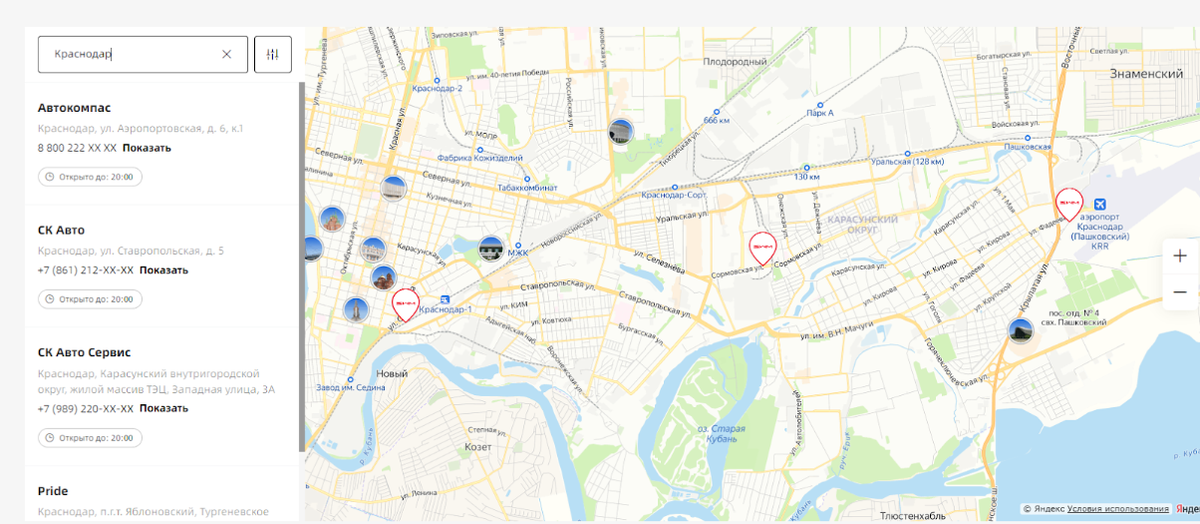Viewport: 1200px width, 524px height.
Task: Zoom in the map with plus button
Action: coord(1180,256)
